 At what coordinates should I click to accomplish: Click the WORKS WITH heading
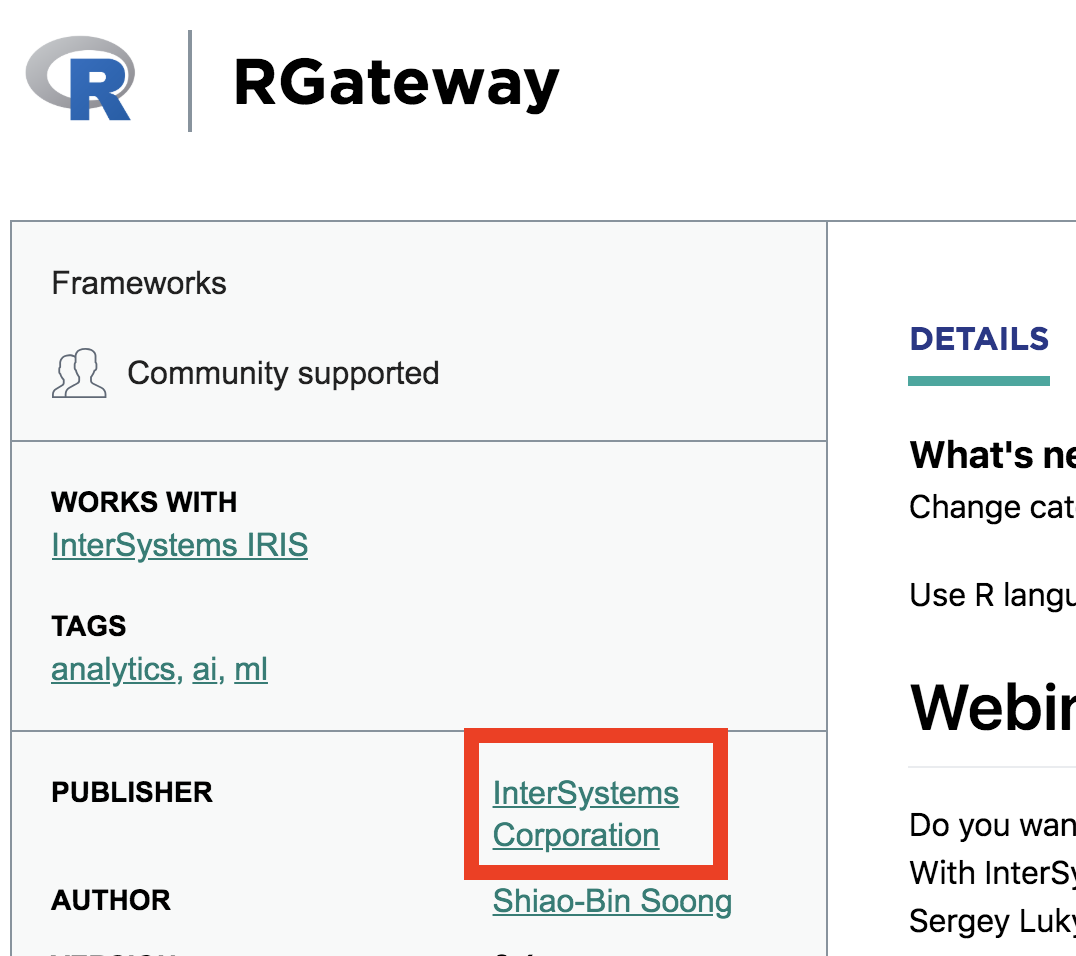144,502
